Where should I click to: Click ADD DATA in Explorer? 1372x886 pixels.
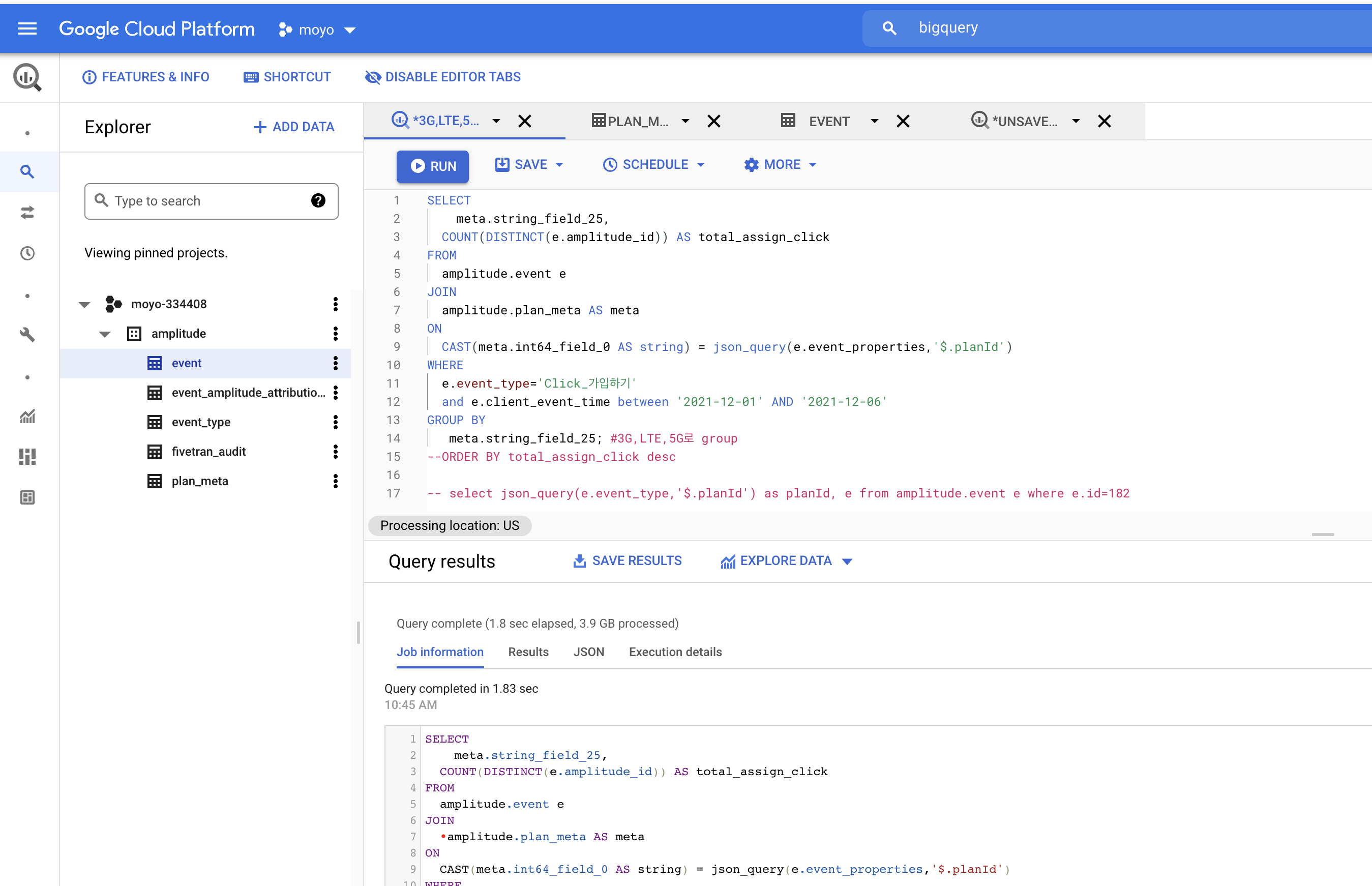294,127
